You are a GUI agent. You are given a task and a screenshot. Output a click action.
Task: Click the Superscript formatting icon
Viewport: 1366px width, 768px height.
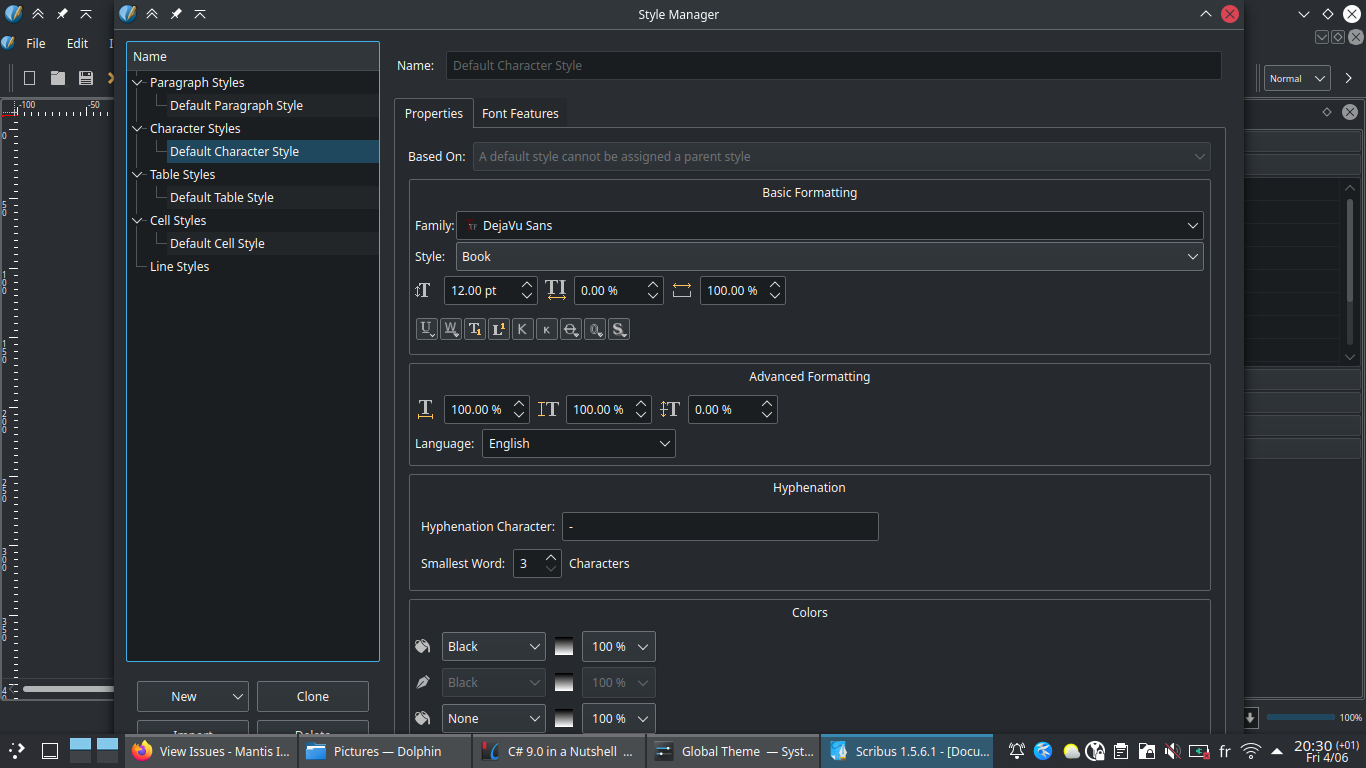point(498,329)
